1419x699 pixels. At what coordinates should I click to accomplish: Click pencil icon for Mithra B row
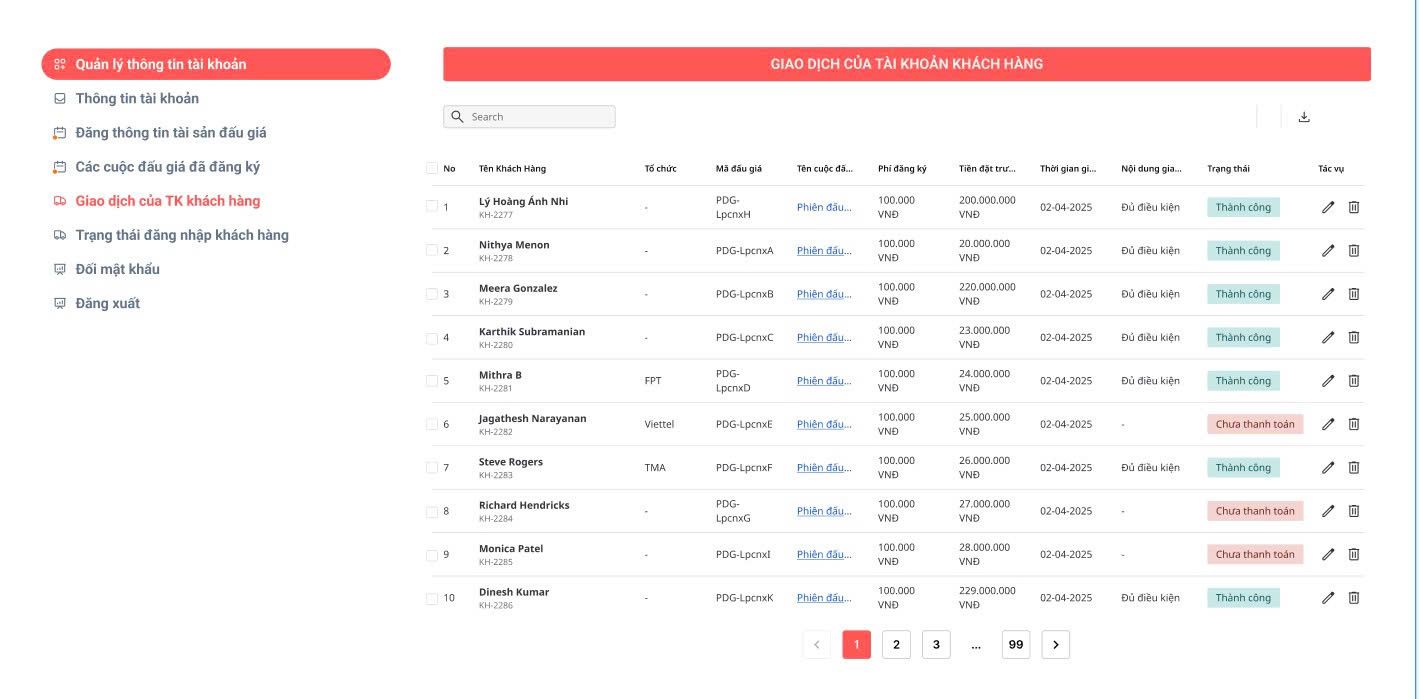click(x=1328, y=381)
